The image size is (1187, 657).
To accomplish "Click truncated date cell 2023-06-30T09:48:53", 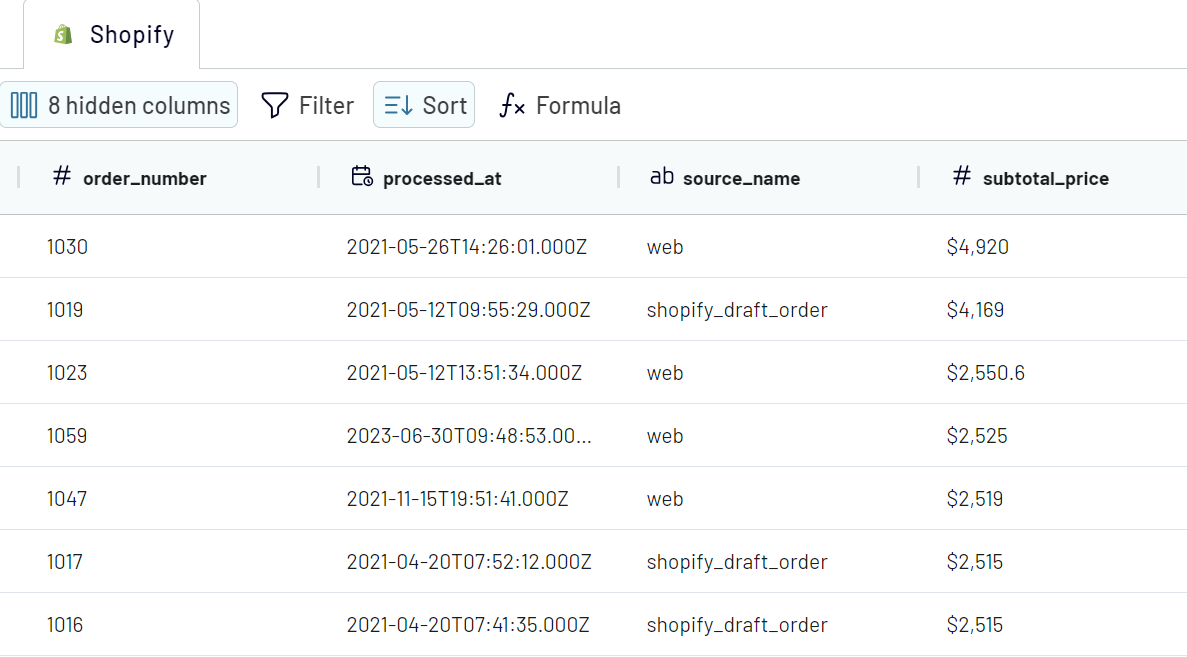I will 469,435.
